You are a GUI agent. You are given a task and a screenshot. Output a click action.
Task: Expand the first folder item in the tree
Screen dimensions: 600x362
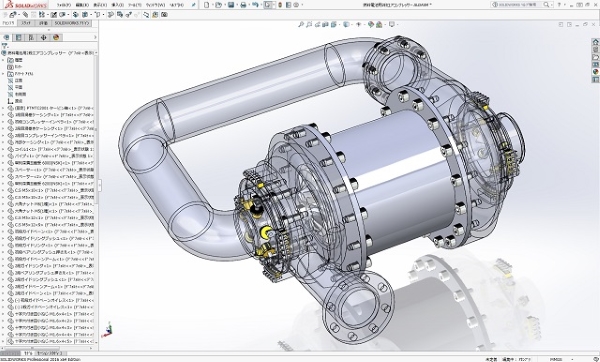[3, 60]
